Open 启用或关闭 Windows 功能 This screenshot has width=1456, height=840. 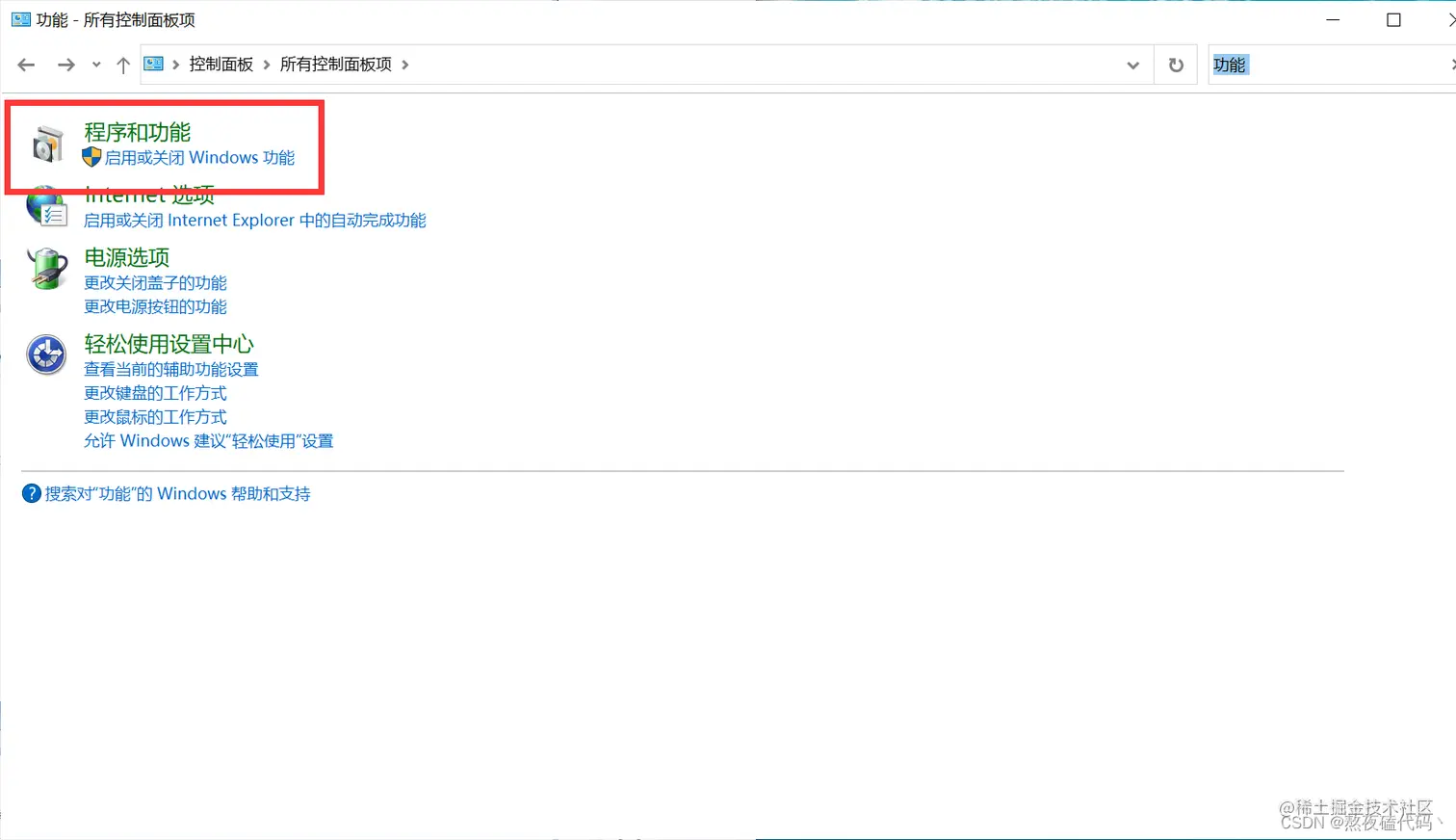tap(199, 157)
